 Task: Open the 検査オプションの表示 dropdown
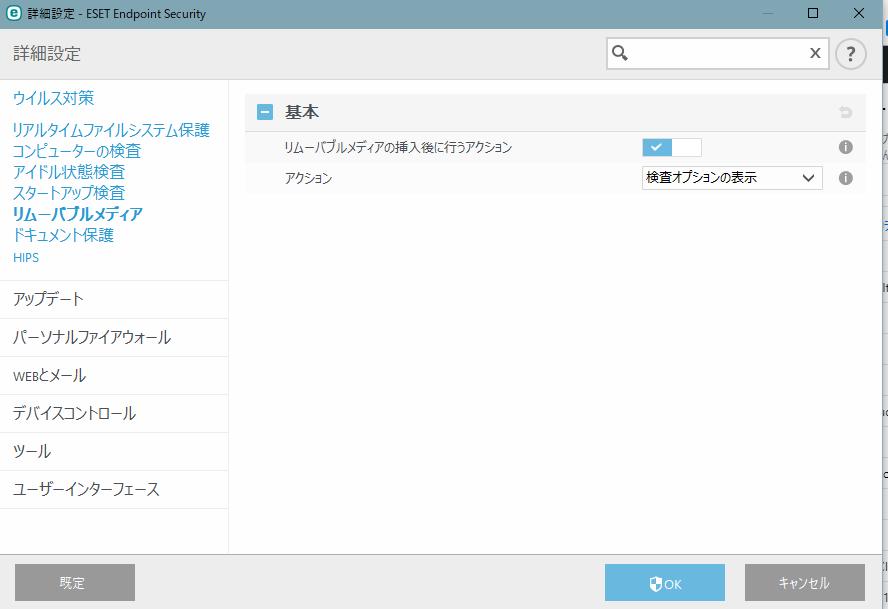click(x=732, y=178)
